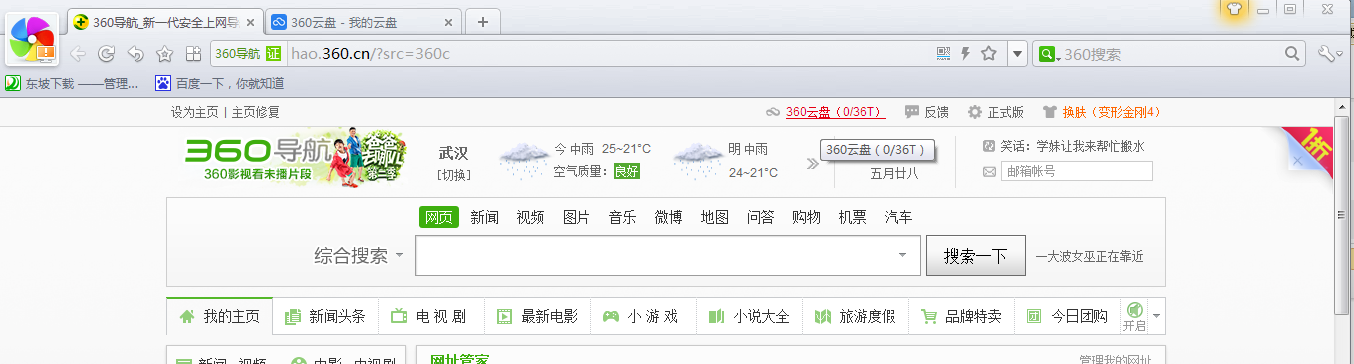Open 换肤（变形金刚4） skin link
Viewport: 1354px width, 364px height.
pyautogui.click(x=1101, y=112)
